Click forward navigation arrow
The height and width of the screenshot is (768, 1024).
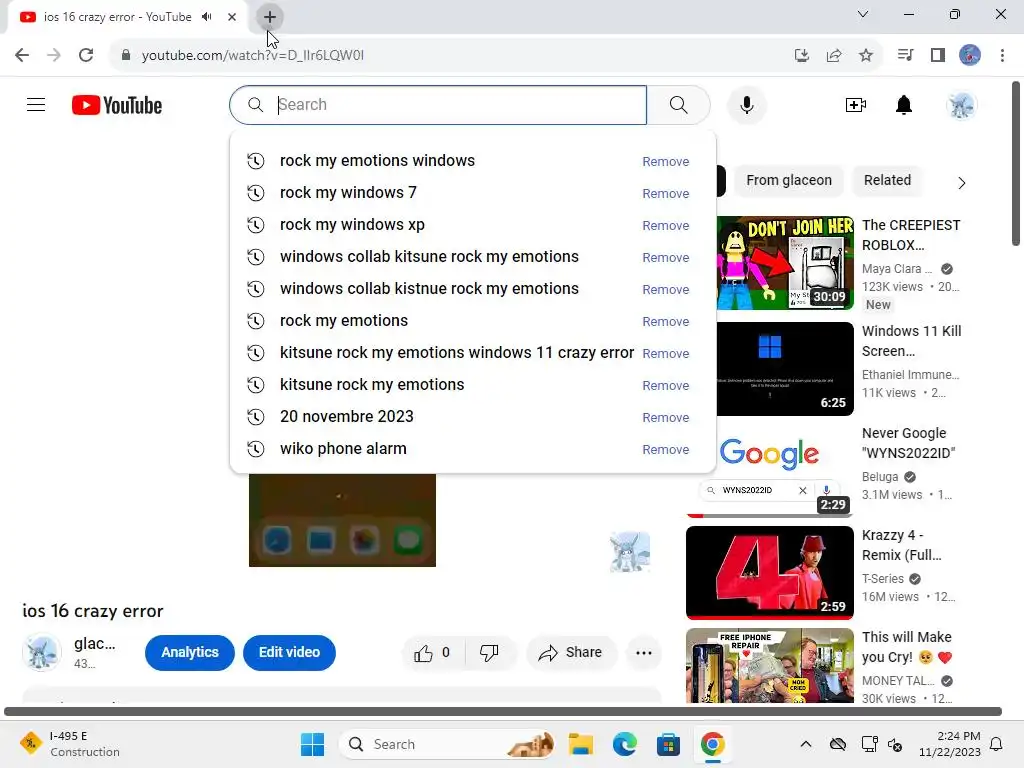[x=54, y=55]
